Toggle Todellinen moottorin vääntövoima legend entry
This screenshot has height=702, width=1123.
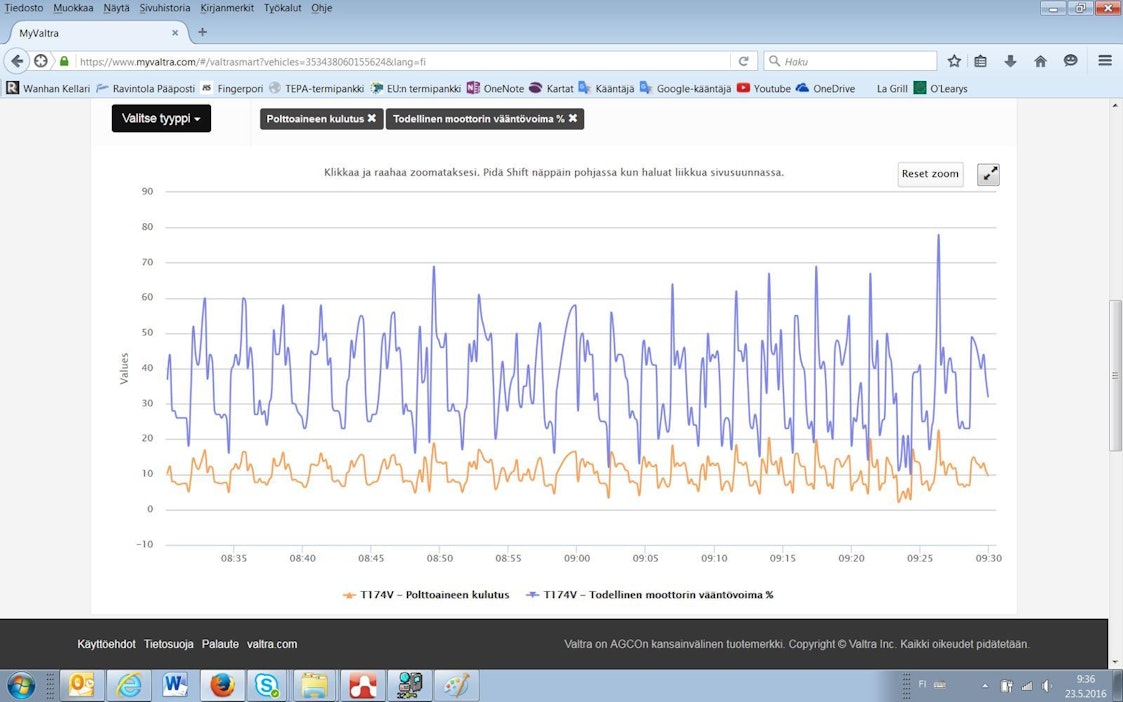tap(650, 595)
